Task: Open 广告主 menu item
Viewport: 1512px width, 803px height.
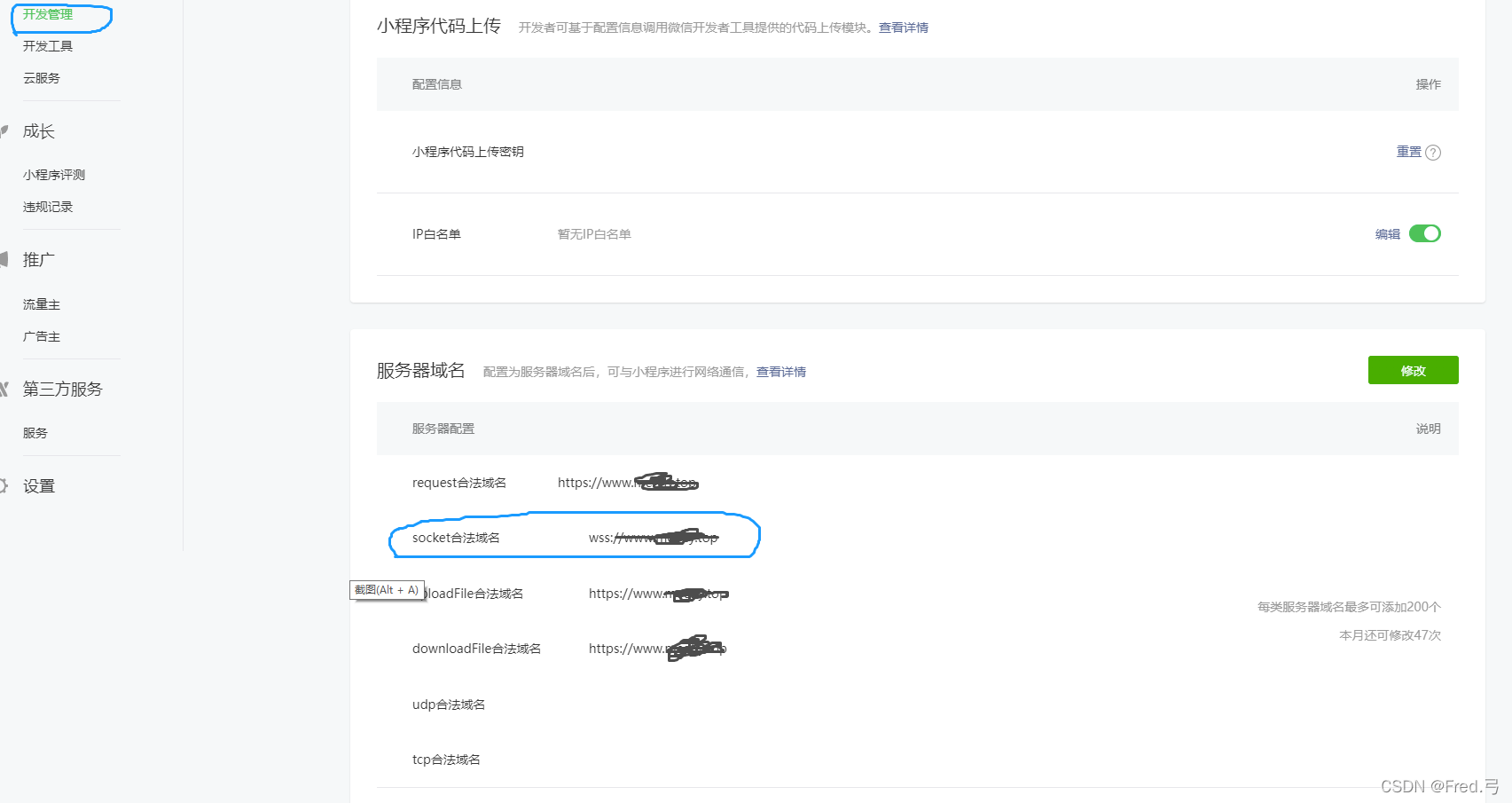Action: [x=42, y=336]
